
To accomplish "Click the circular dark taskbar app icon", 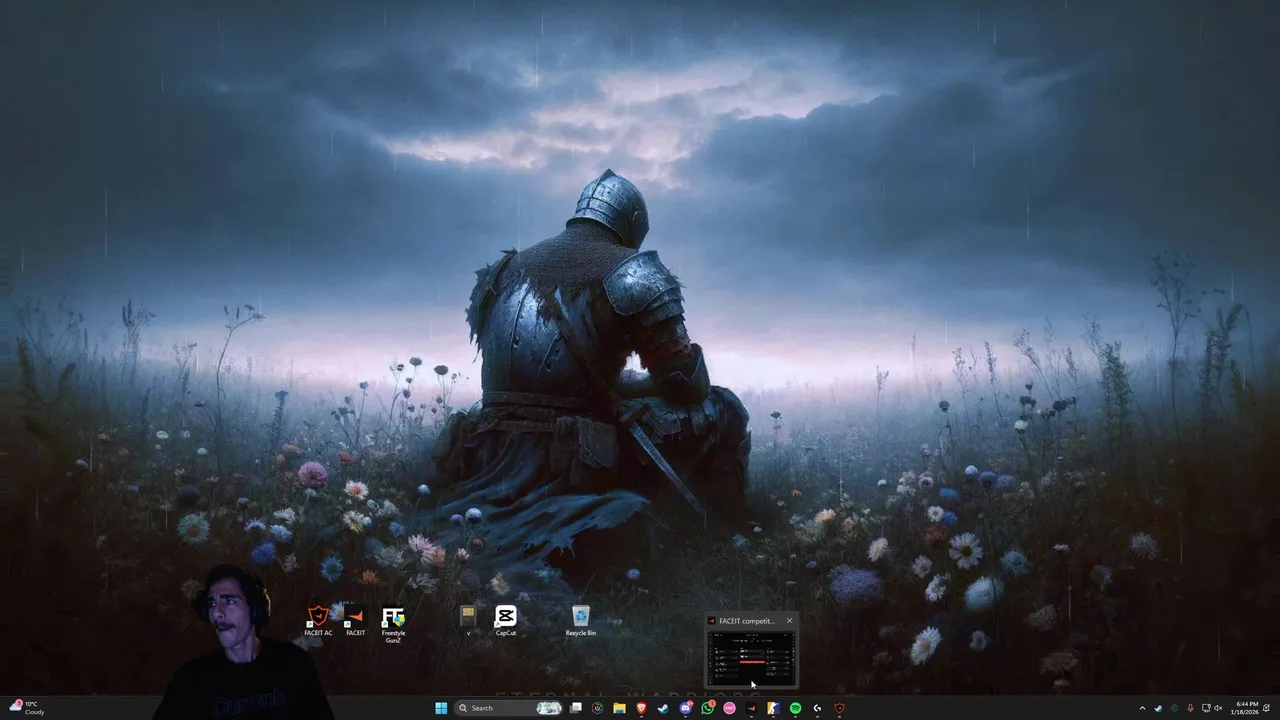I will point(597,708).
